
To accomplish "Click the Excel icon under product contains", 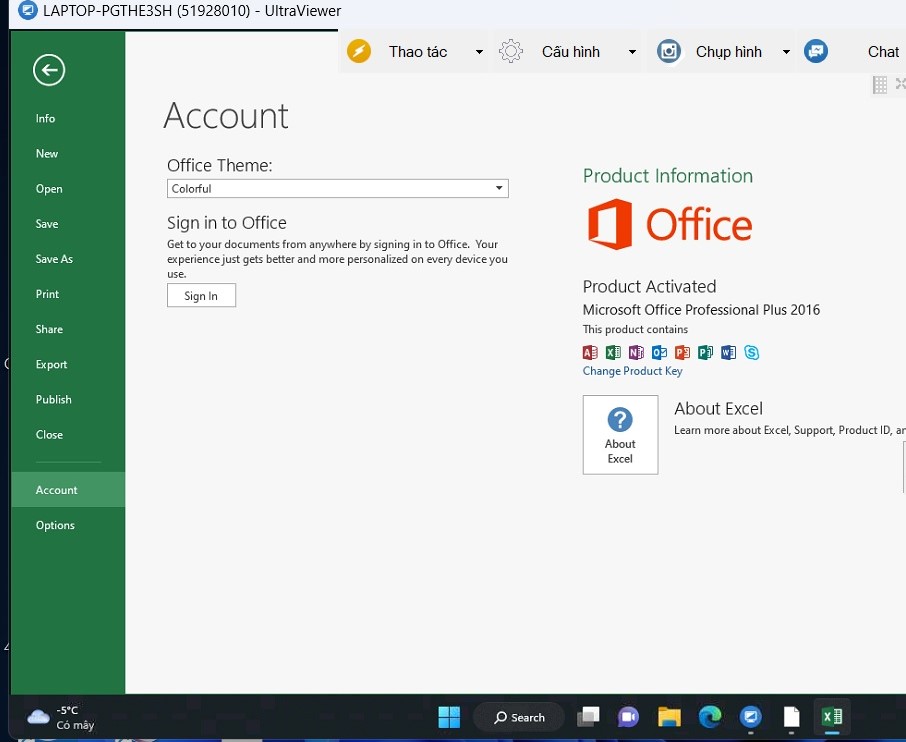I will (x=613, y=352).
